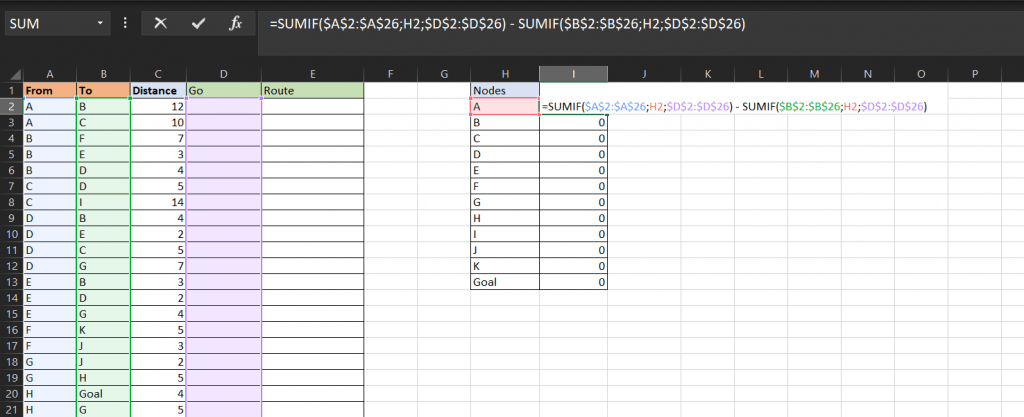Click the red-highlighted node A cell
1024x417 pixels.
[x=504, y=107]
